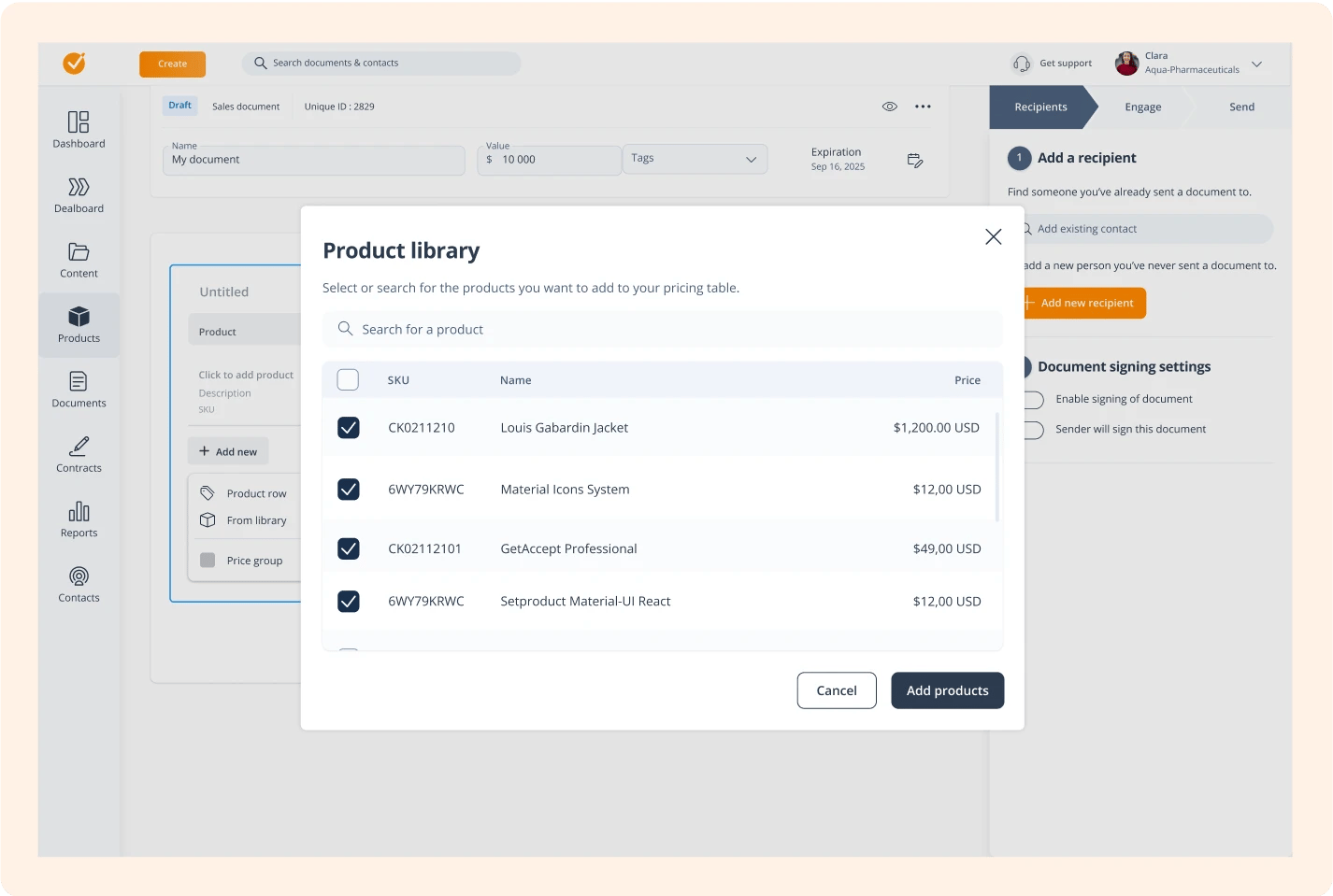Open the Documents sidebar icon
This screenshot has width=1333, height=896.
79,381
